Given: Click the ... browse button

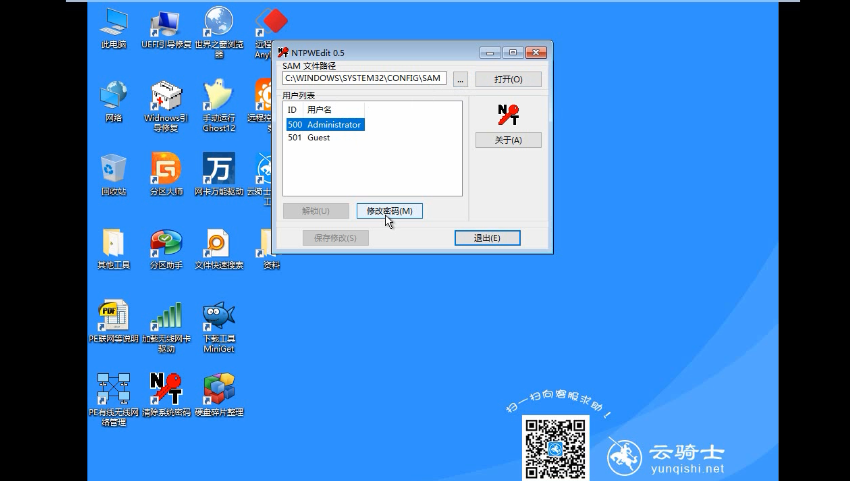Looking at the screenshot, I should pos(460,79).
